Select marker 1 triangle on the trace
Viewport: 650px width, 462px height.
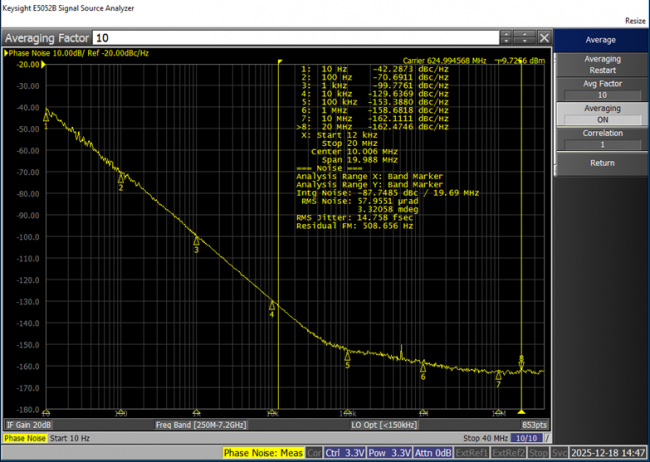point(46,116)
